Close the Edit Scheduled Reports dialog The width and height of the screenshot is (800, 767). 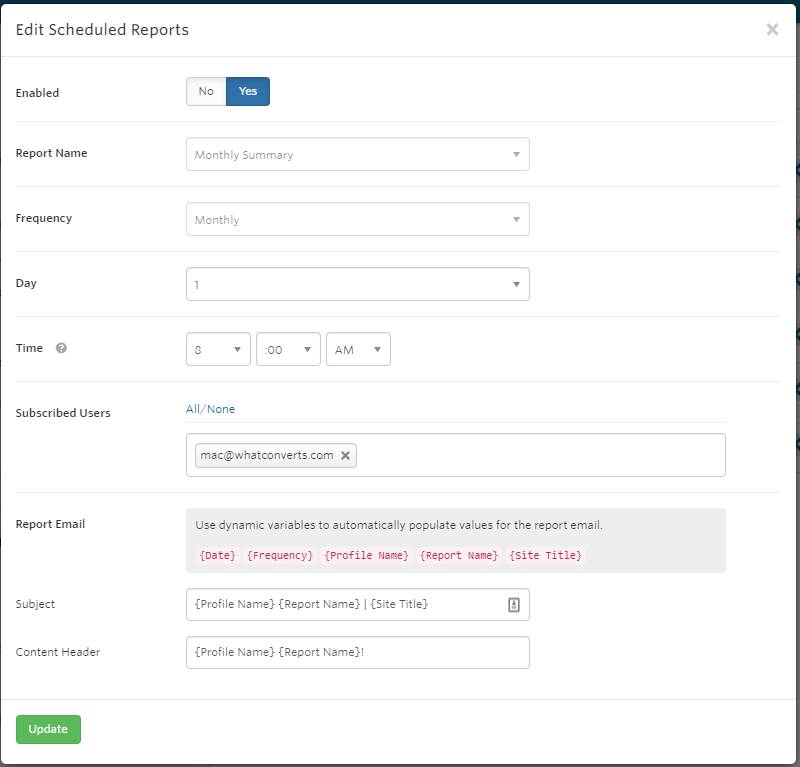coord(772,30)
